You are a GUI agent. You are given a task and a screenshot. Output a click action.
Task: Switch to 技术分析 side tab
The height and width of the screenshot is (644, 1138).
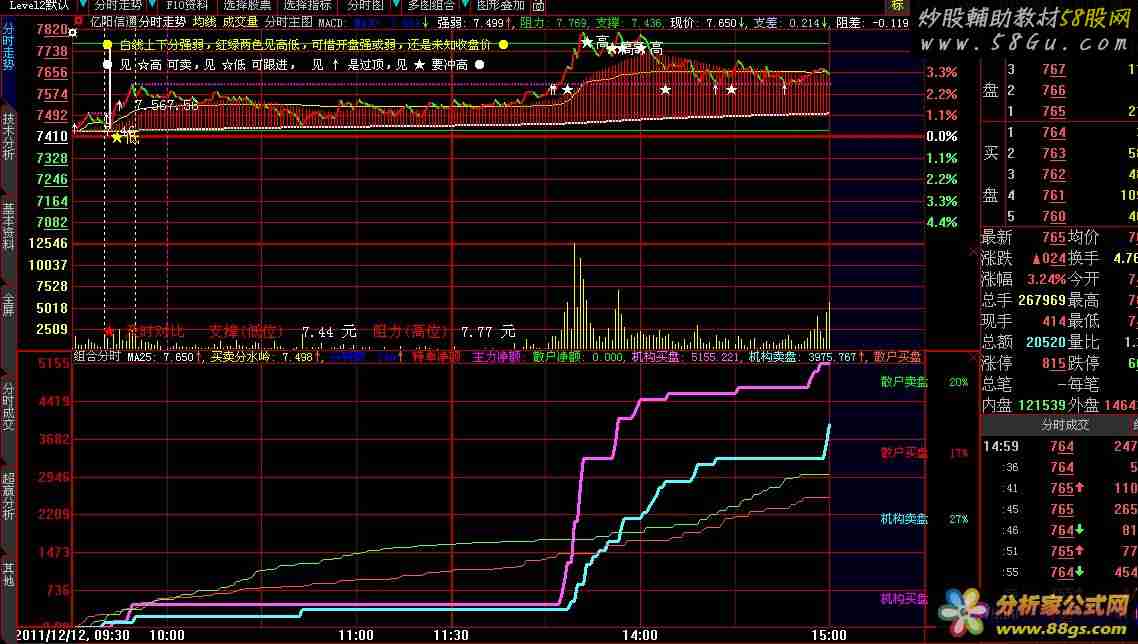(8, 136)
